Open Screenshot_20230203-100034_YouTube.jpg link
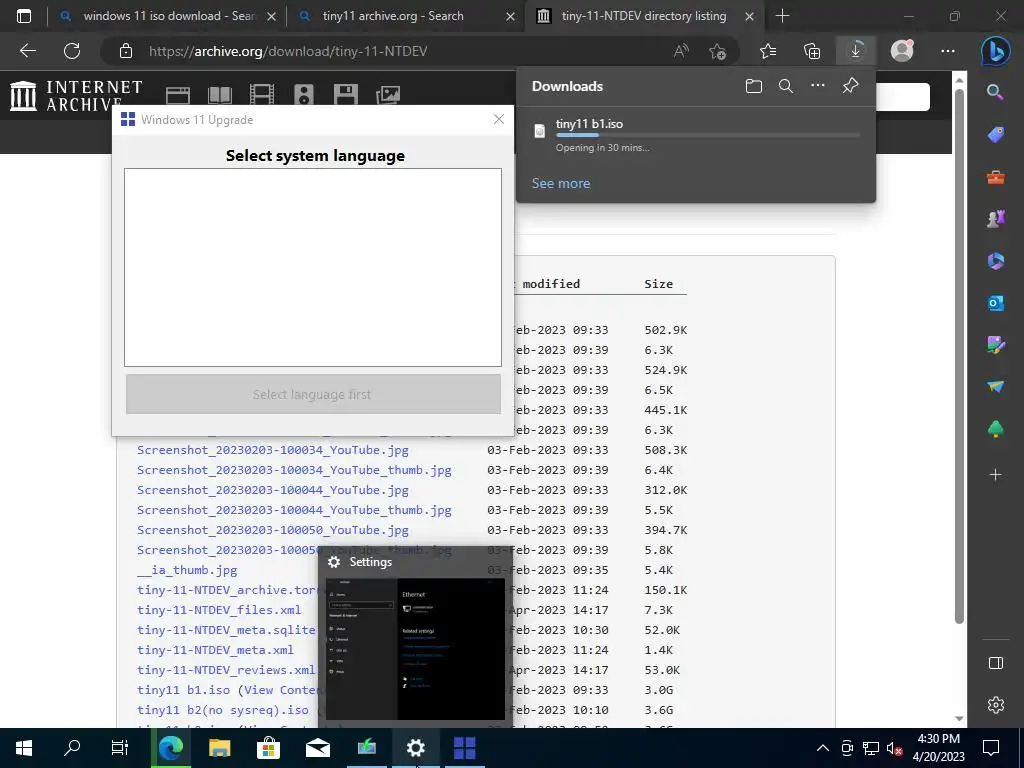Screen dimensions: 1024x768 [272, 450]
